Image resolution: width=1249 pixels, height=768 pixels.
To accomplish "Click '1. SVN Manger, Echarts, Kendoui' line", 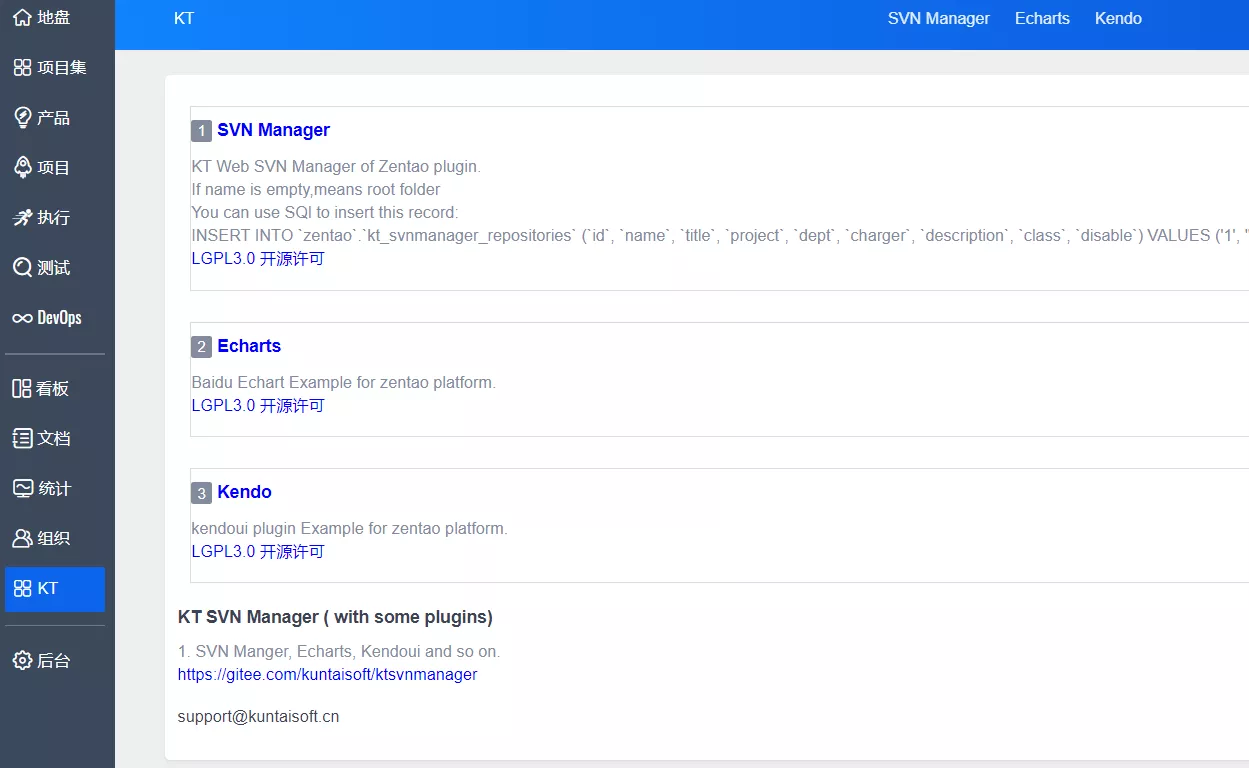I will click(x=338, y=652).
